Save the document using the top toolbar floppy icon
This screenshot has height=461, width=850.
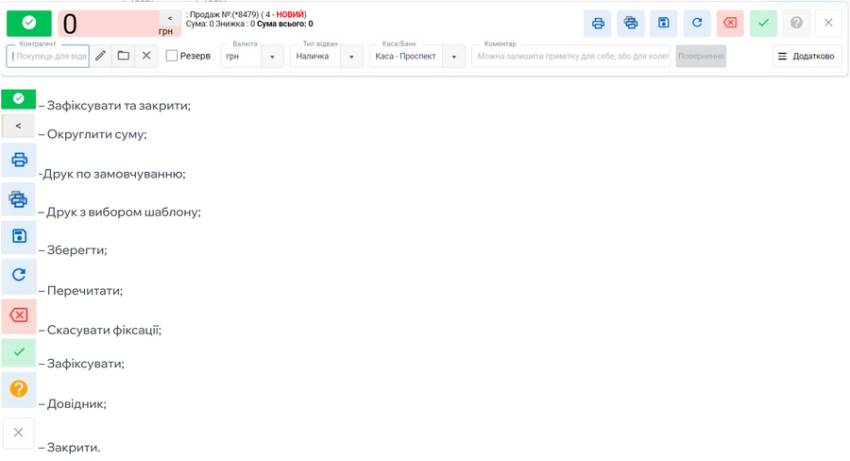[664, 23]
